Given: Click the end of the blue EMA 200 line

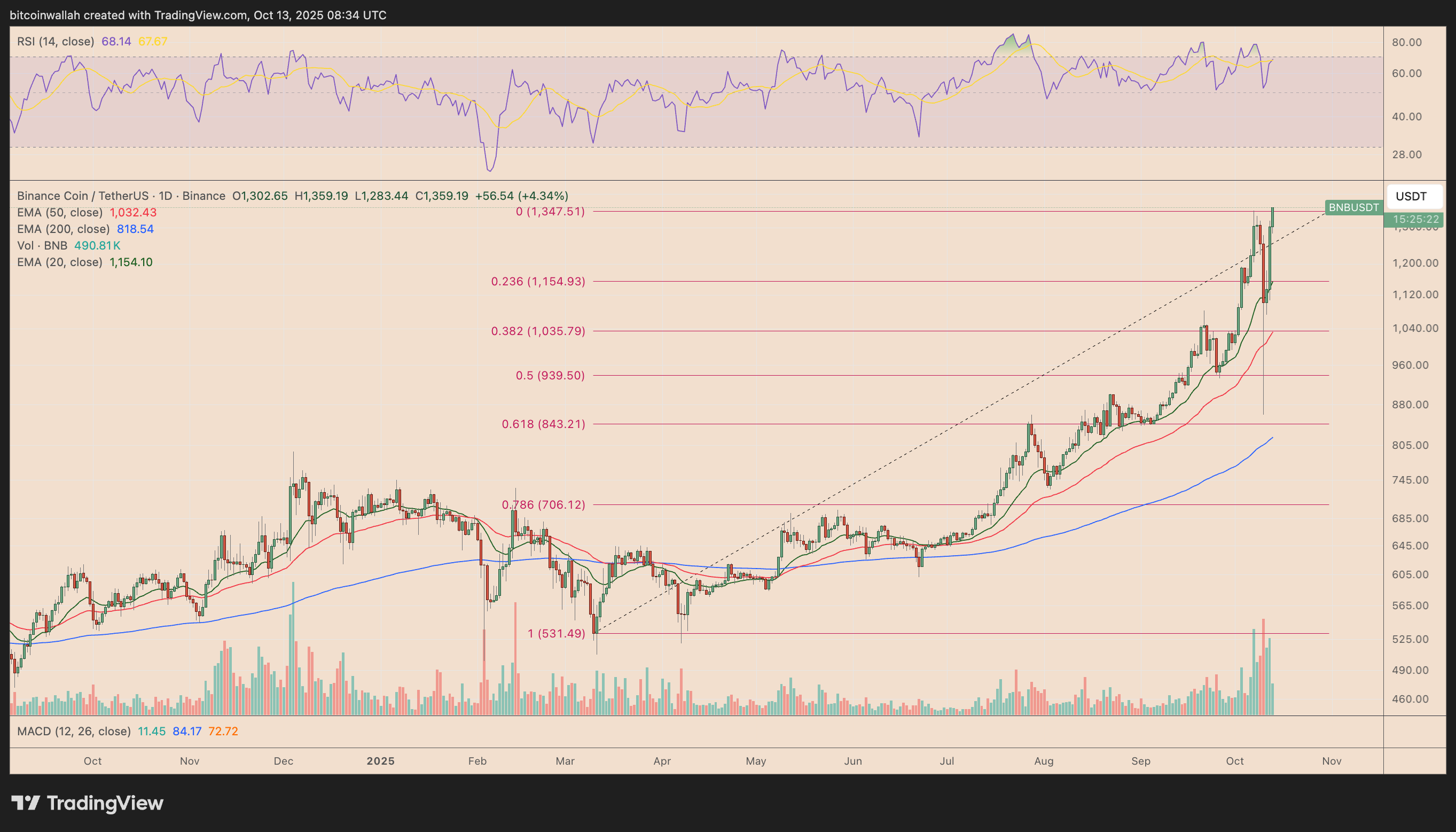Looking at the screenshot, I should point(1273,438).
